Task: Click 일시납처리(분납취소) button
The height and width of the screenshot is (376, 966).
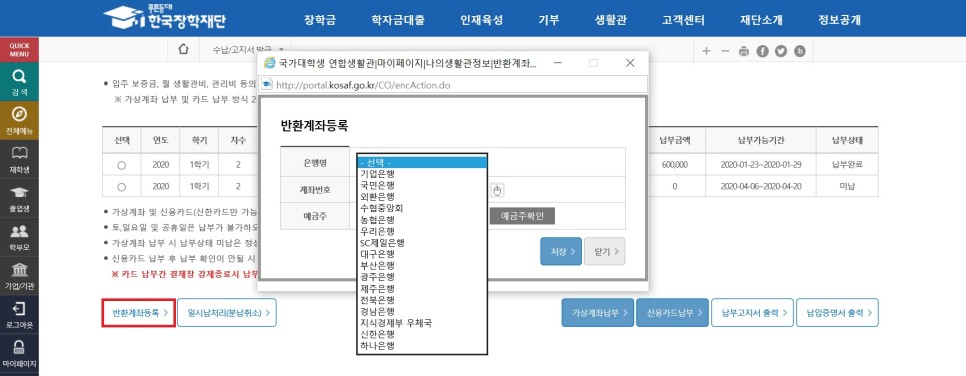Action: pyautogui.click(x=227, y=313)
